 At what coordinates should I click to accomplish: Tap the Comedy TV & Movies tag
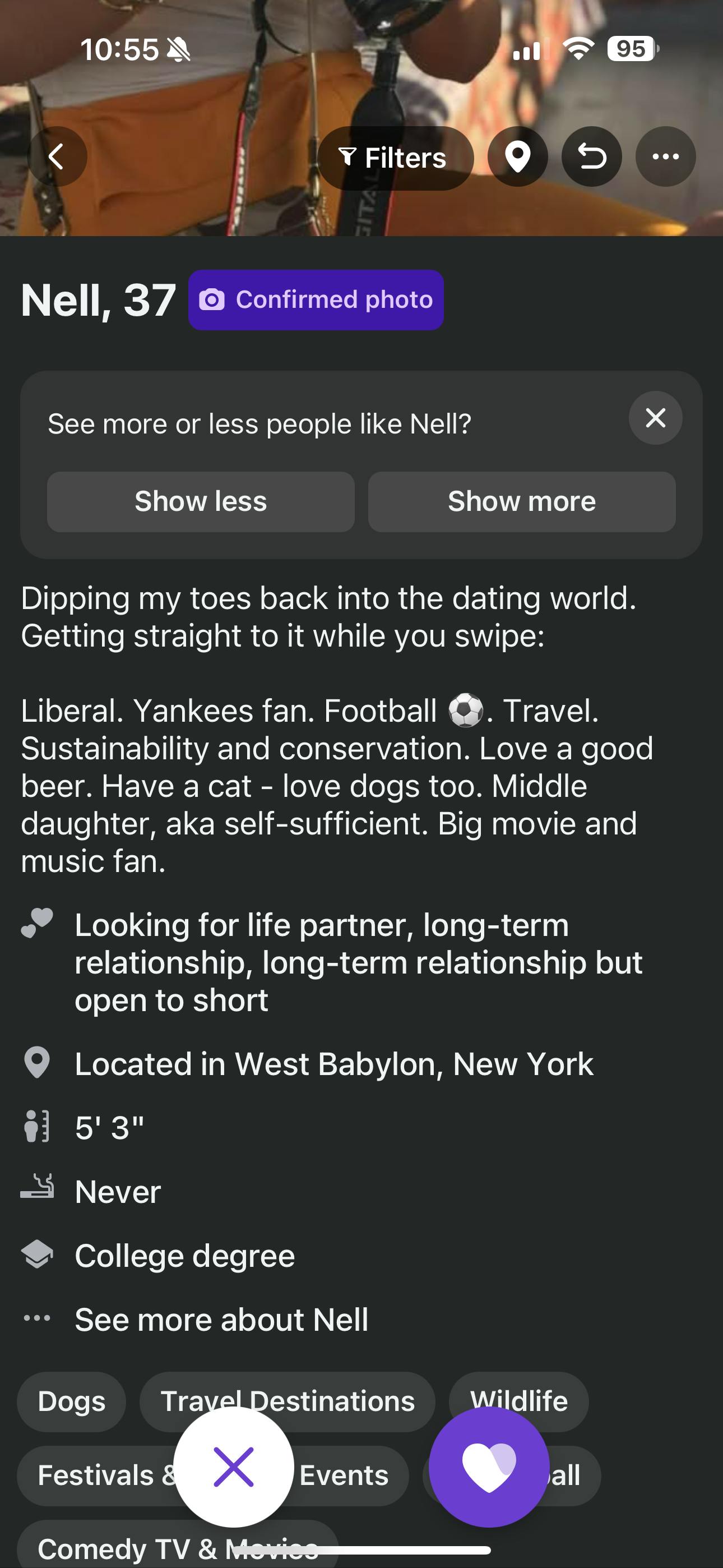click(122, 1547)
